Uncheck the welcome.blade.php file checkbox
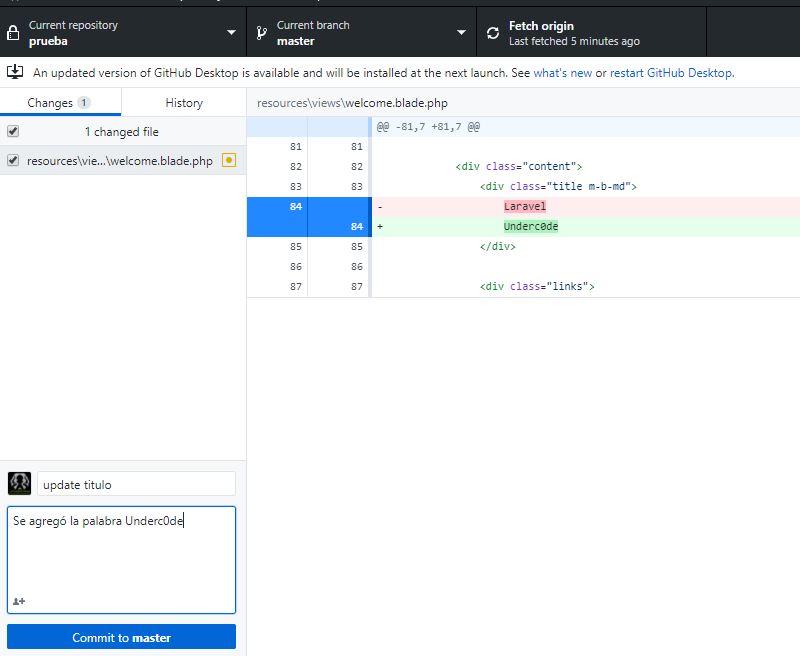The image size is (800, 656). (13, 160)
